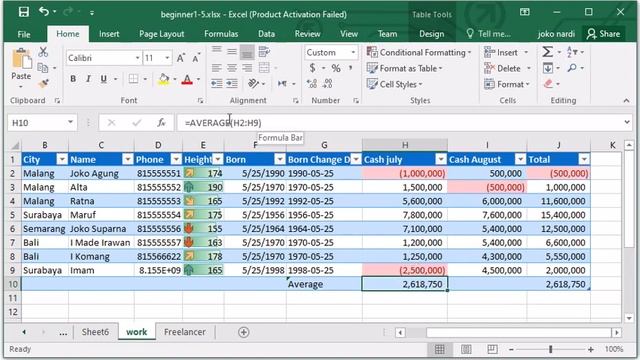Click the Increase Decimal icon
640x360 pixels.
pyautogui.click(x=312, y=83)
